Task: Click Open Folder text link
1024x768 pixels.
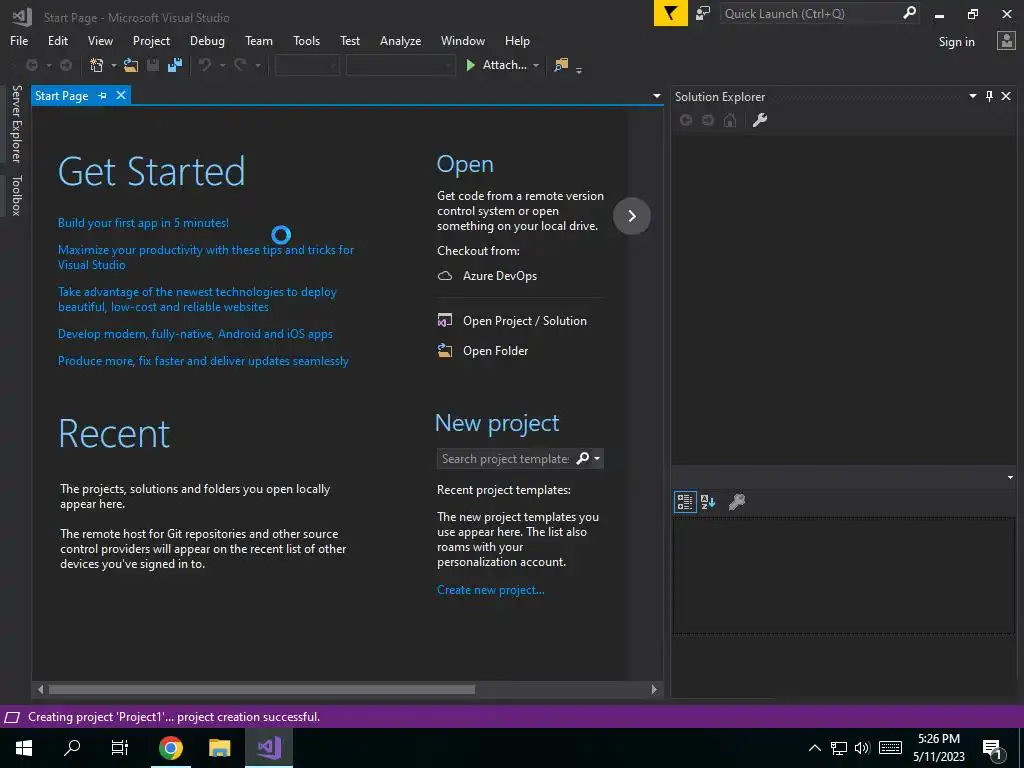Action: [496, 351]
